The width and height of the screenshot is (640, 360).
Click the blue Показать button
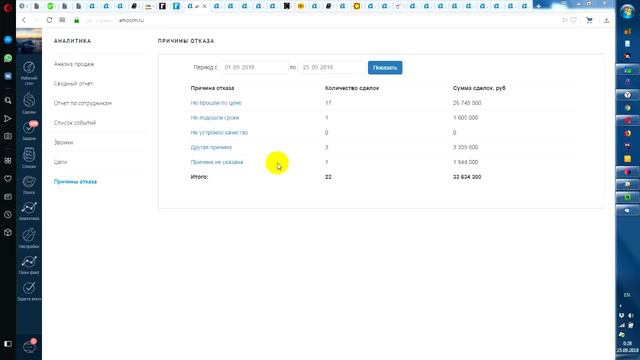pos(385,68)
